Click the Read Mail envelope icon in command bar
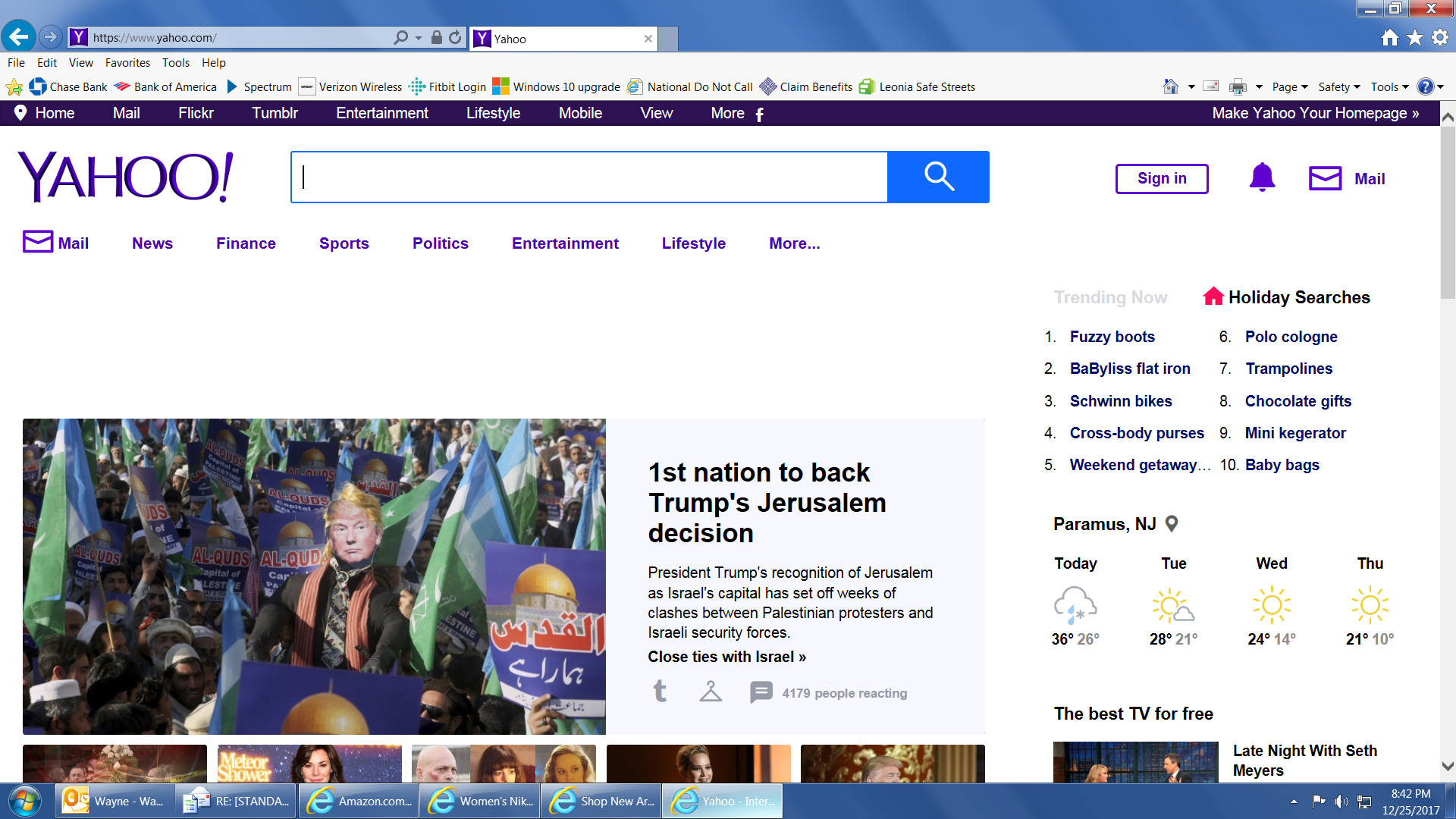1456x819 pixels. point(1211,86)
